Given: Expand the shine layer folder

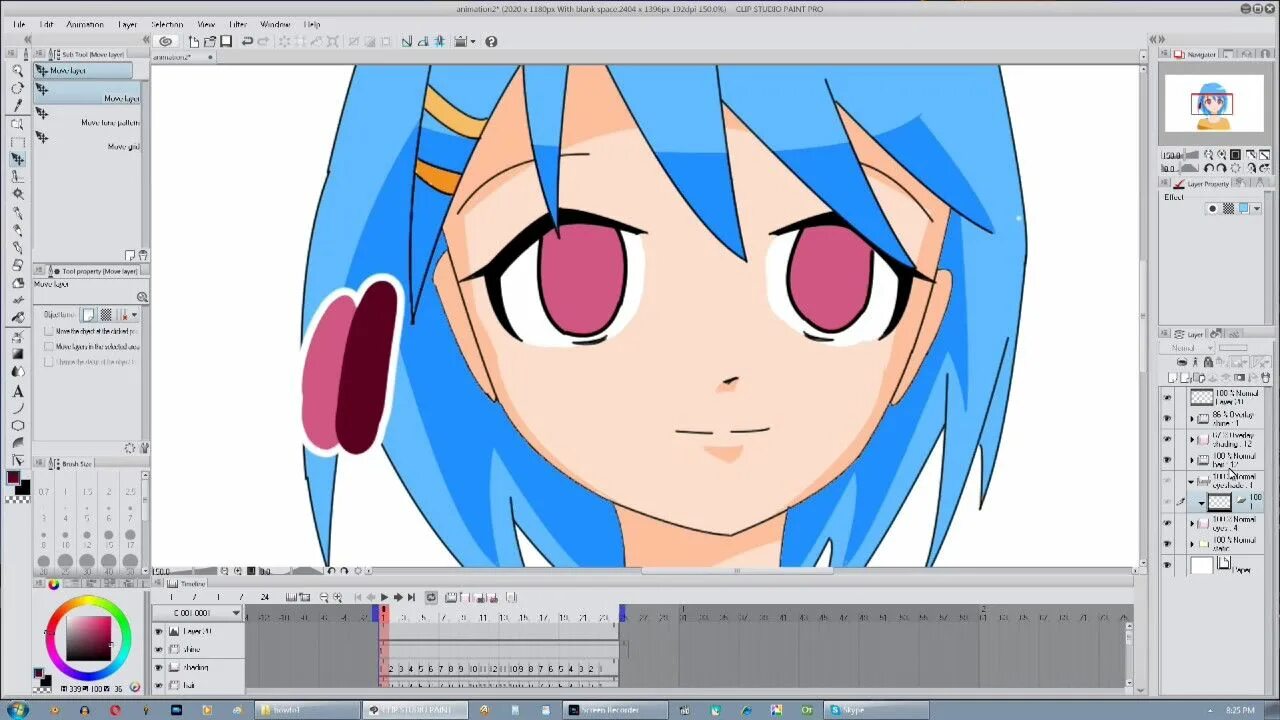Looking at the screenshot, I should [1192, 419].
